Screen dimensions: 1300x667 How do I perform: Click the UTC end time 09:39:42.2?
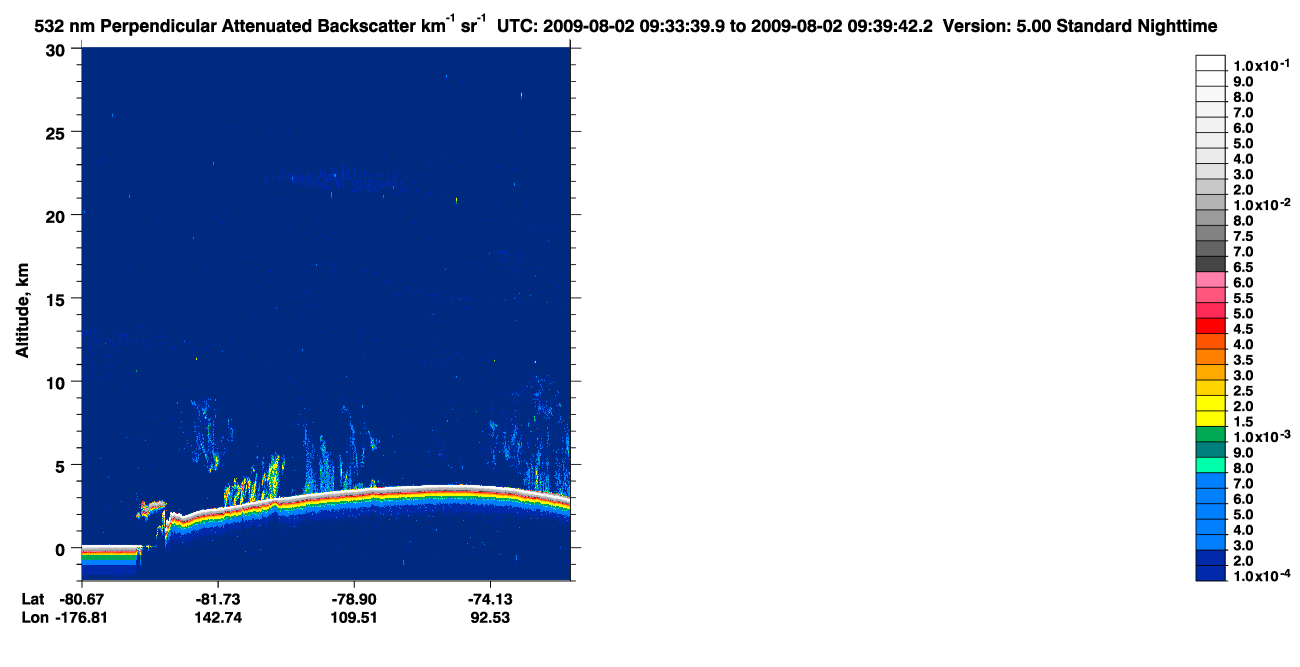coord(891,25)
